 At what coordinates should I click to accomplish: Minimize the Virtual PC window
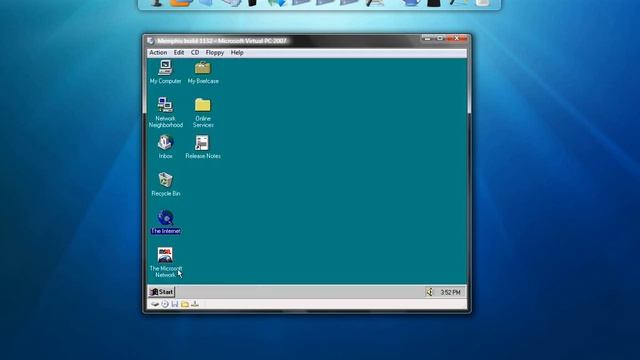tap(427, 38)
